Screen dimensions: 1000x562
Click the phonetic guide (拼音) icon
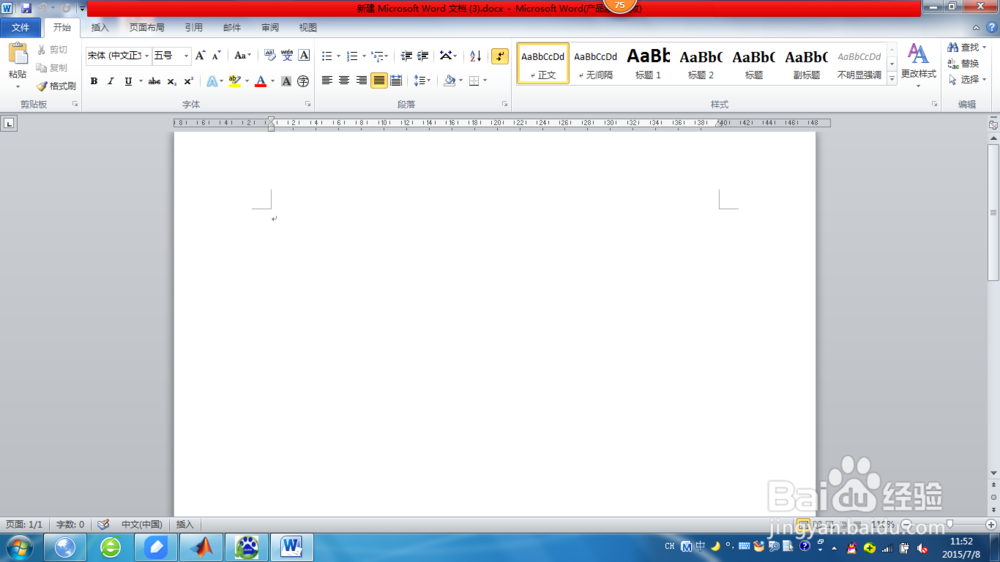(x=287, y=56)
